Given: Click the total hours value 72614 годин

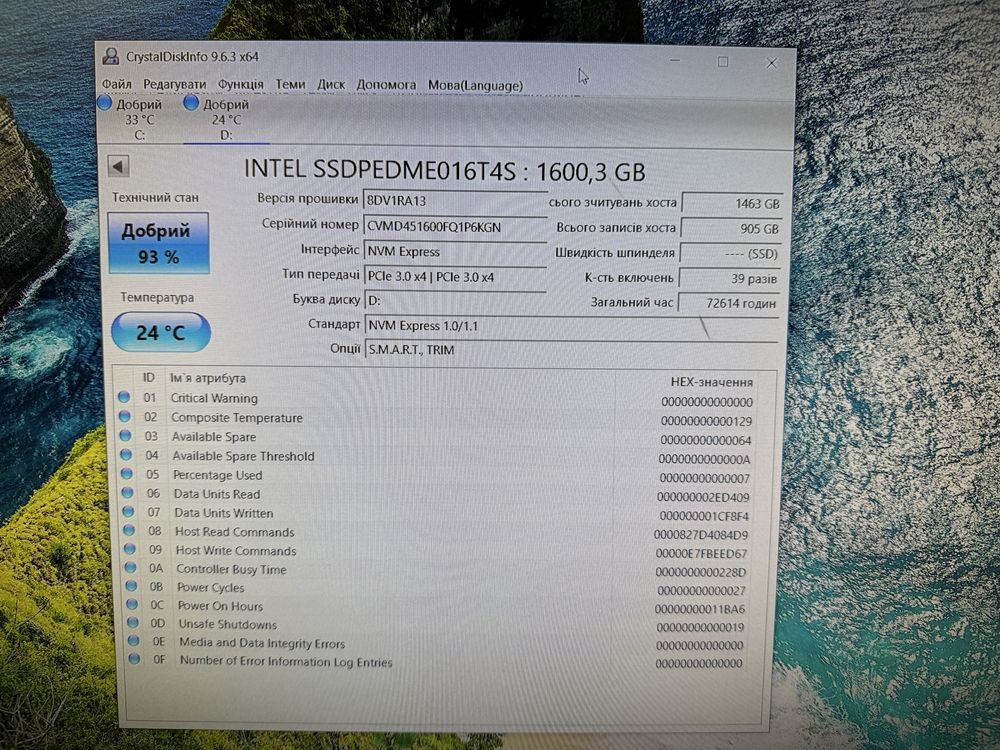Looking at the screenshot, I should 730,303.
